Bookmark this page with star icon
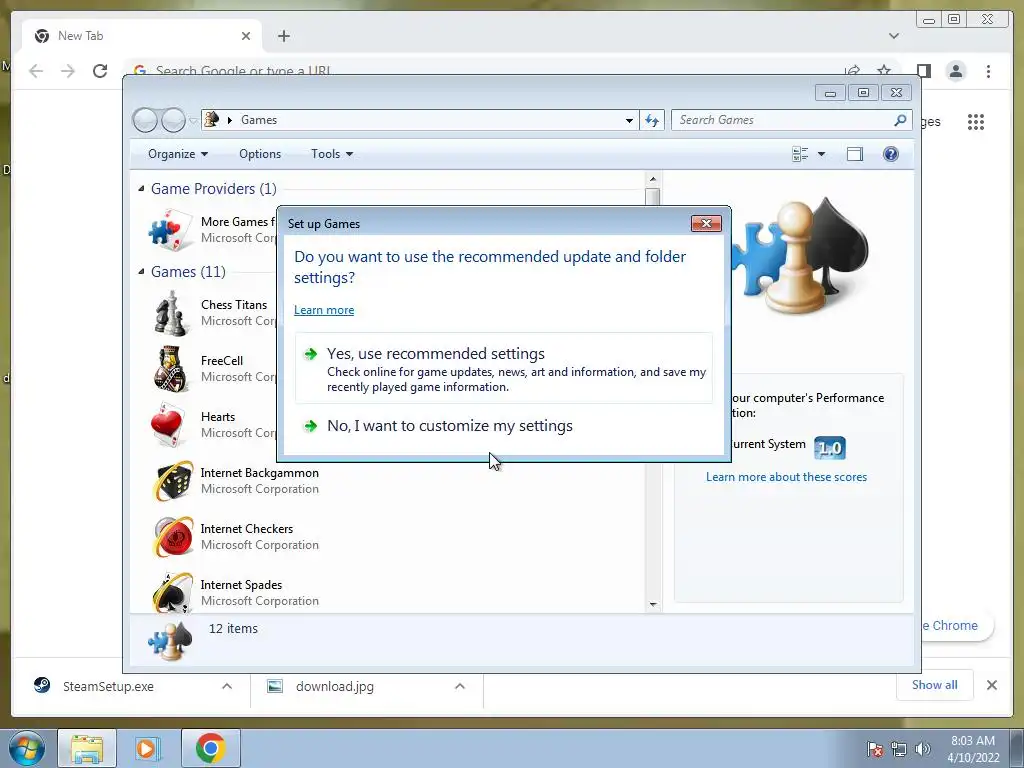 pos(884,71)
